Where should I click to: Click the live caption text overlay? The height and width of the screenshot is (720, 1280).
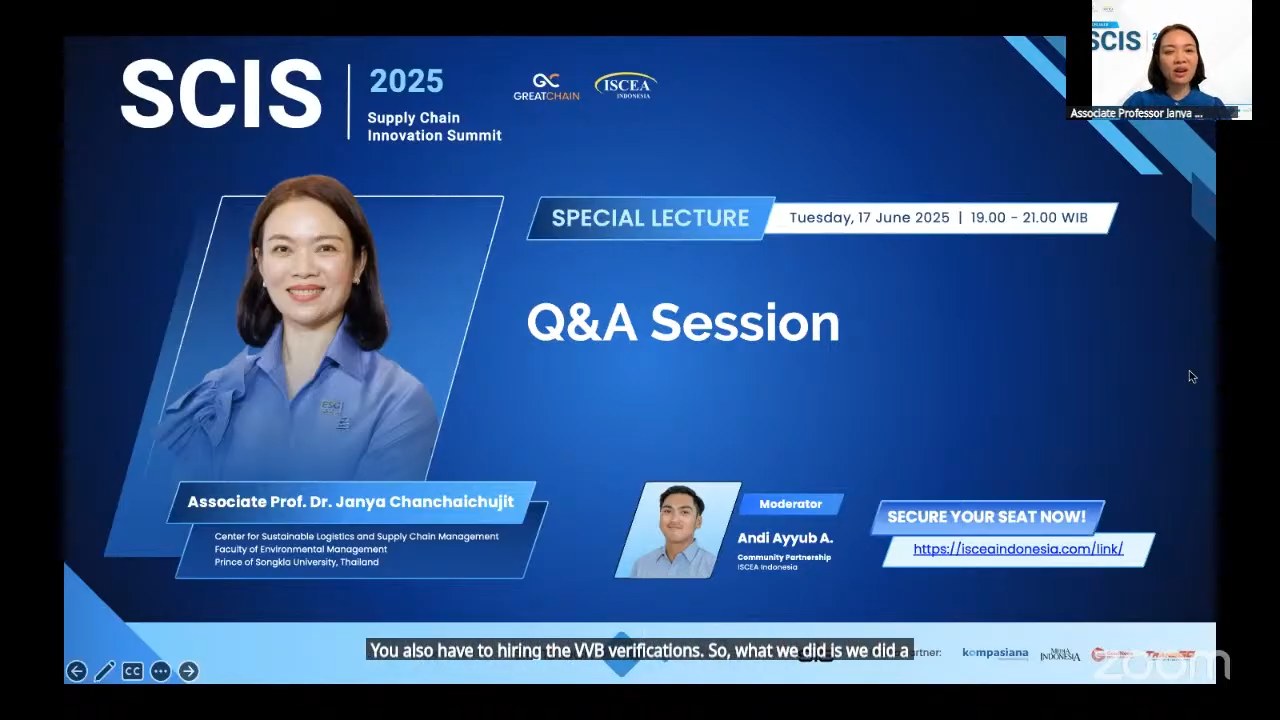point(639,651)
